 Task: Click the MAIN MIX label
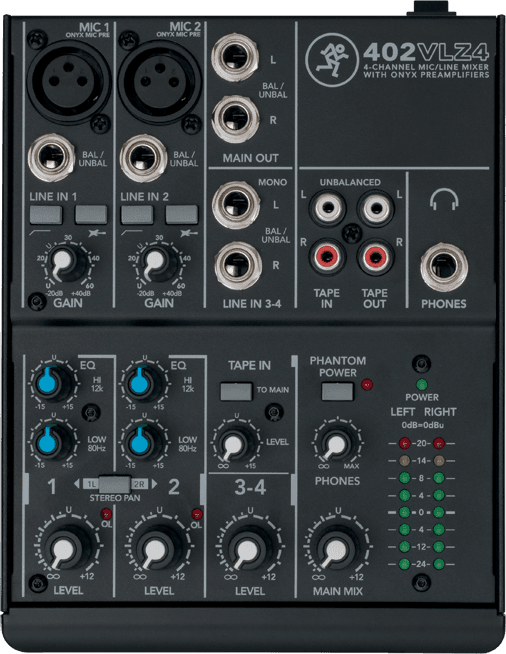tap(338, 591)
